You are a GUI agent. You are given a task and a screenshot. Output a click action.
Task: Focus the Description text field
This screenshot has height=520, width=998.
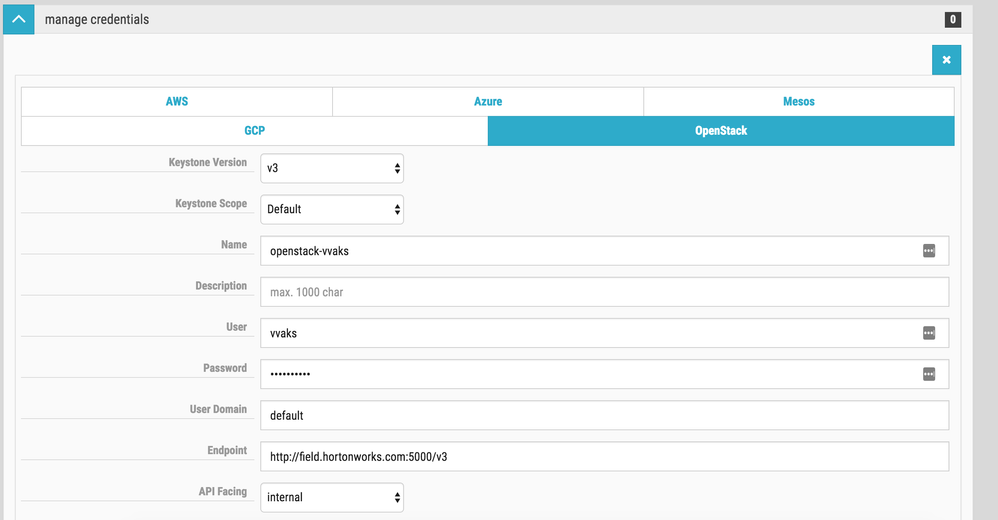pos(604,292)
